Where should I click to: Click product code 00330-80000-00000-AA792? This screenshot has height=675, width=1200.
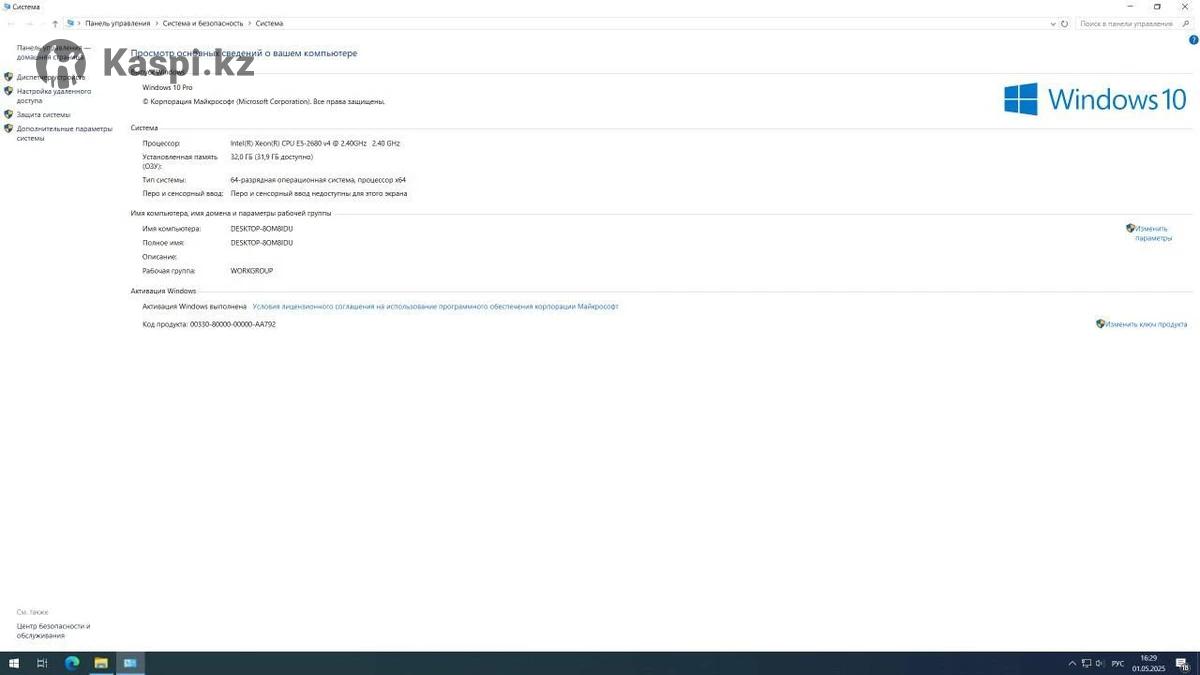point(233,324)
